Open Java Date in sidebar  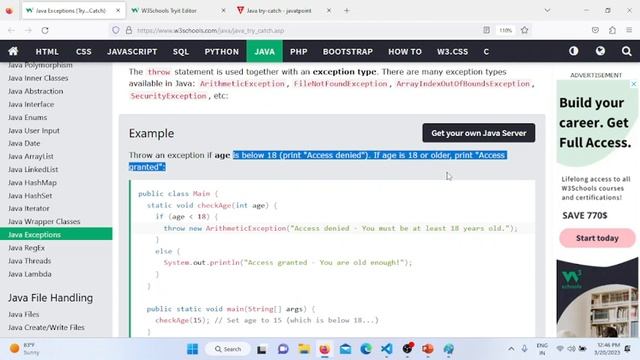(x=24, y=143)
